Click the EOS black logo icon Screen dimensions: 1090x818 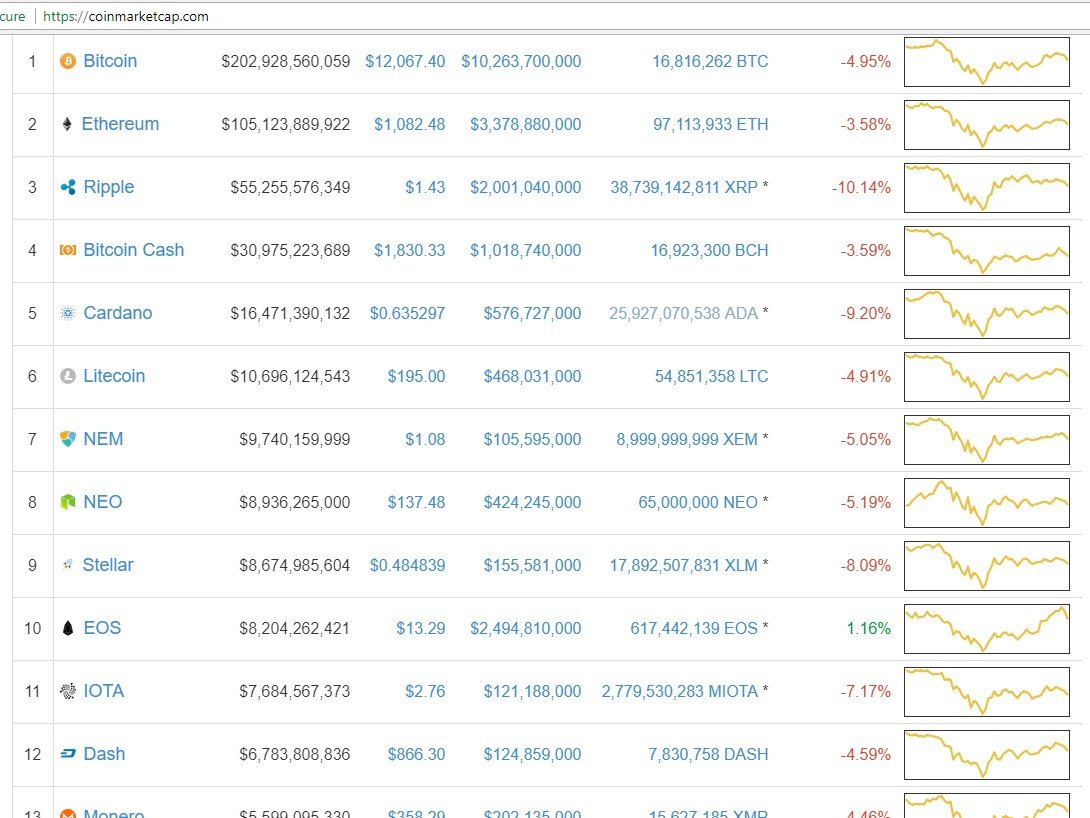point(67,628)
